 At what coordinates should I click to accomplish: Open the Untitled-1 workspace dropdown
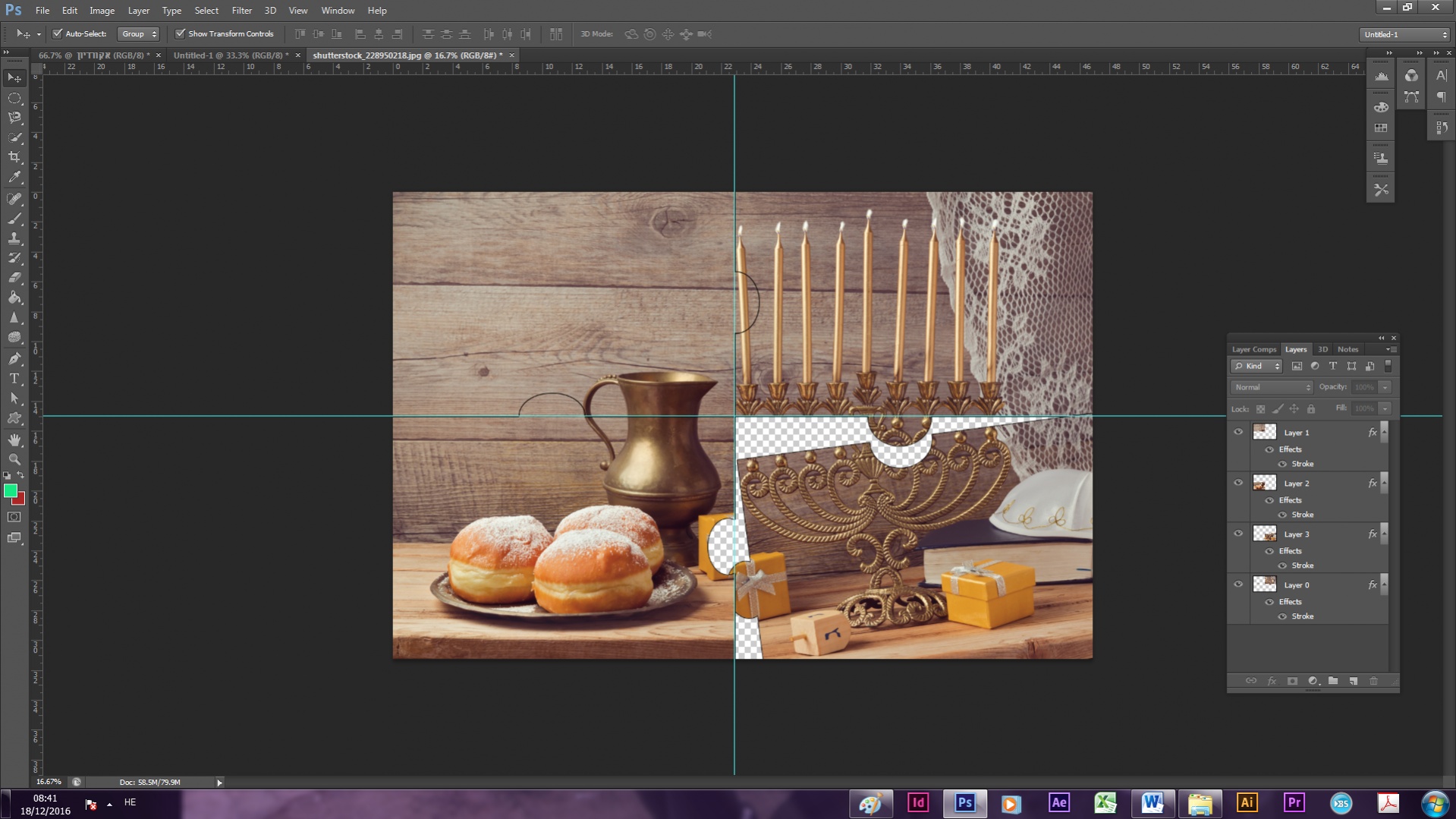pos(1404,34)
